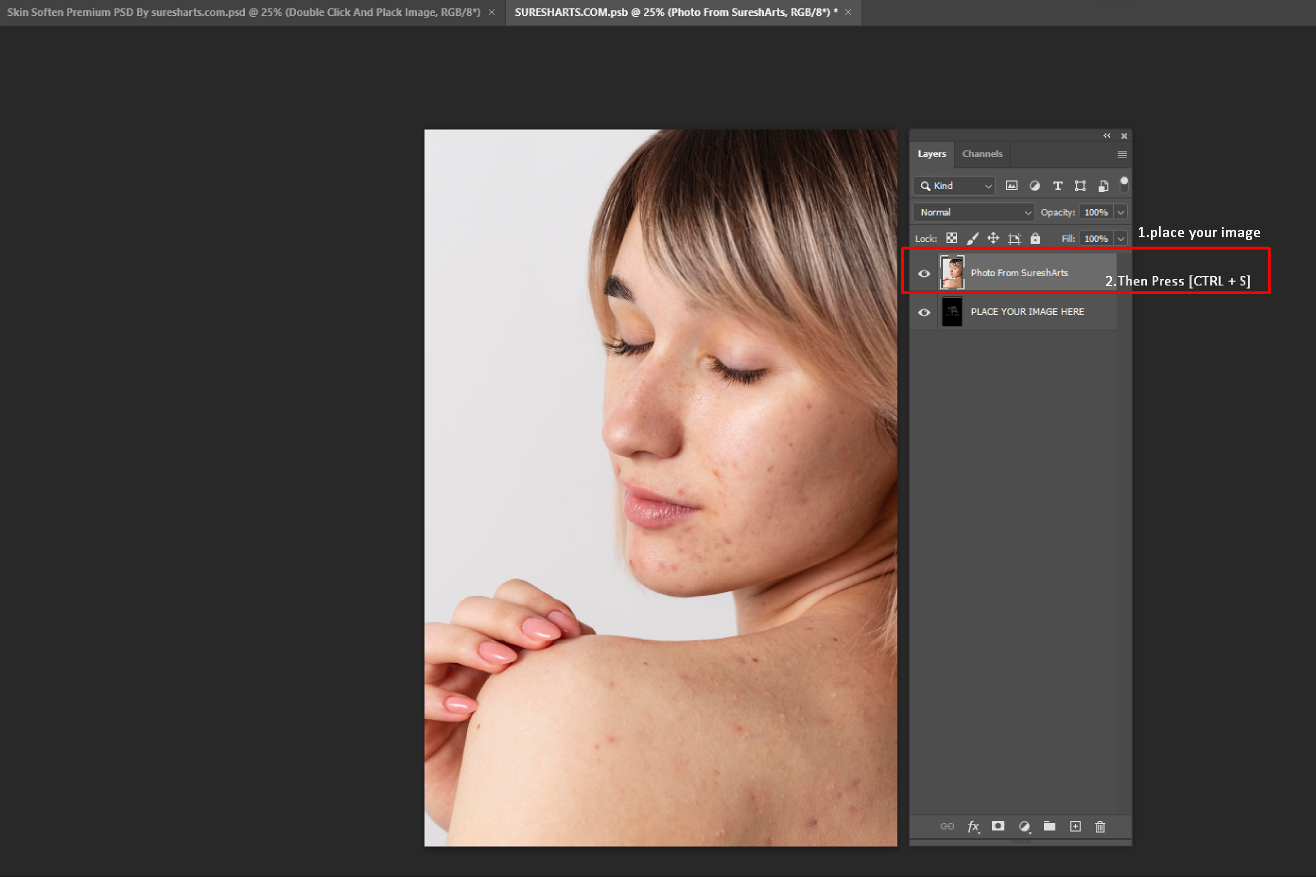Close the Skin Soften Premium PSD tab
Screen dimensions: 1316x877
click(x=492, y=12)
